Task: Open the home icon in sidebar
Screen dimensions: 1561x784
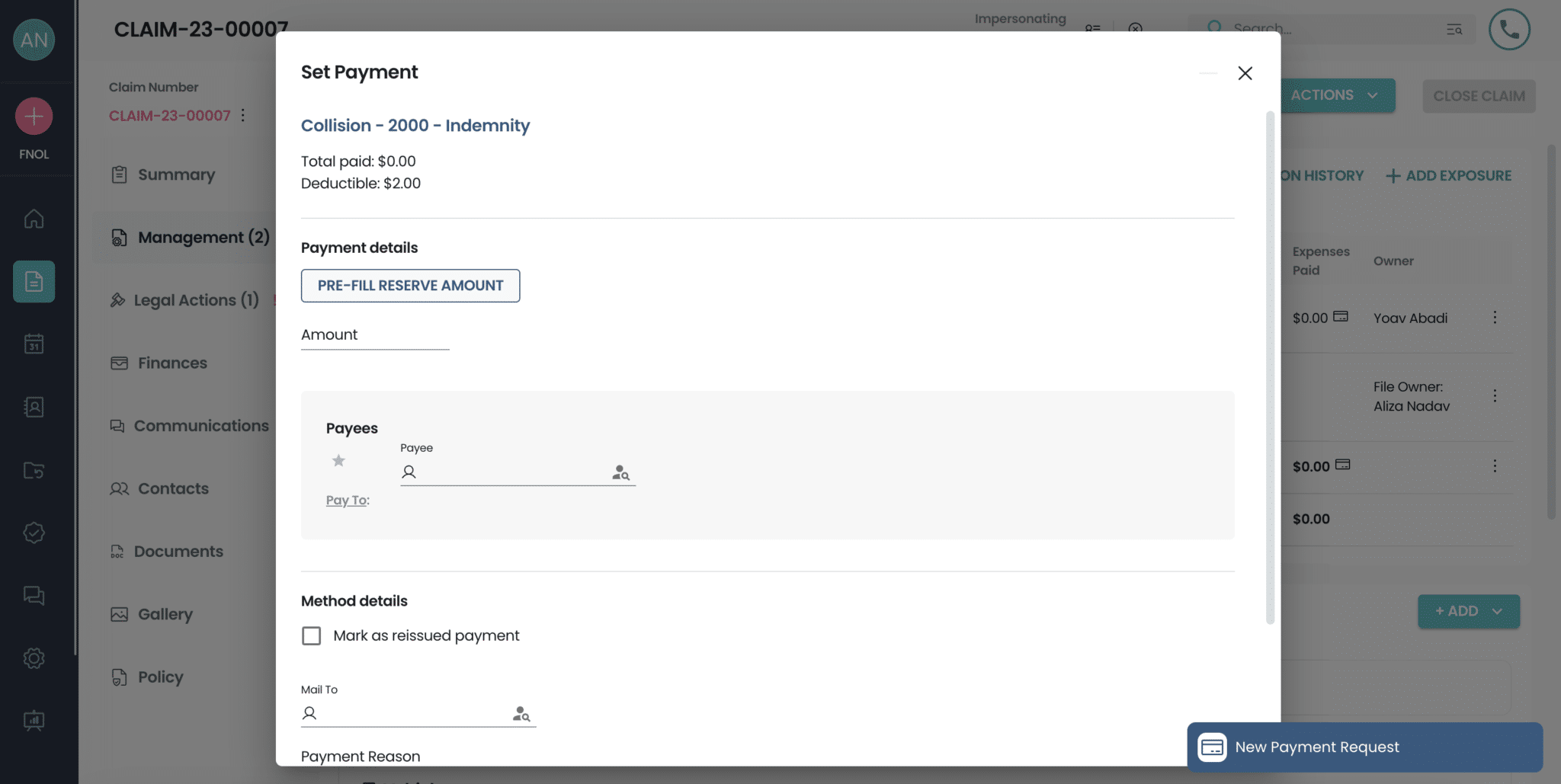Action: pyautogui.click(x=34, y=219)
